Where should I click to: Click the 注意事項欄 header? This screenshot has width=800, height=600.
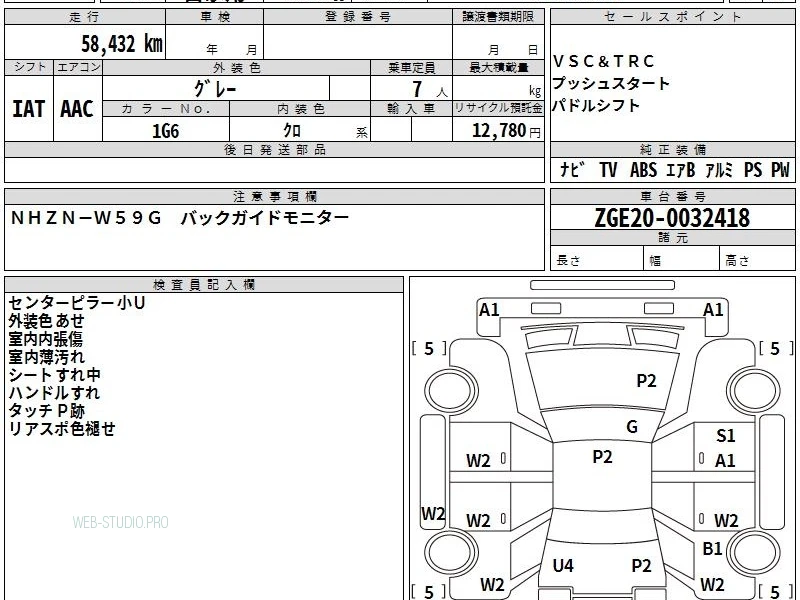click(x=274, y=196)
